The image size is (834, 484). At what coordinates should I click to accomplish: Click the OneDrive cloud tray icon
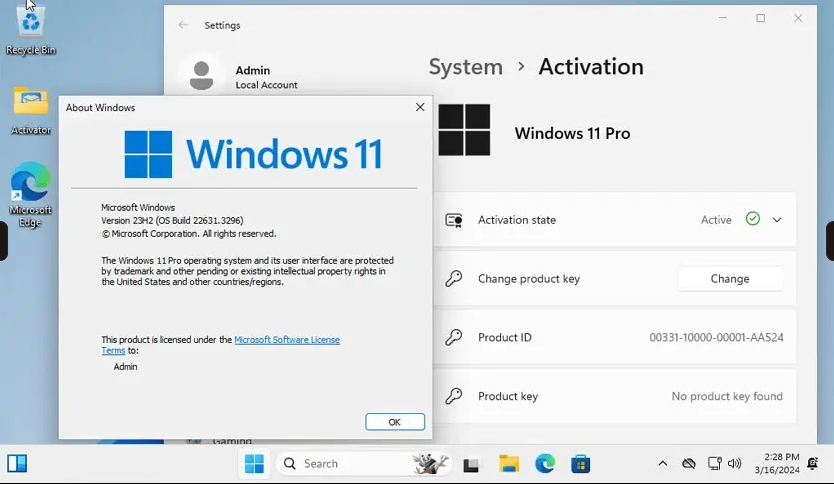(x=689, y=464)
